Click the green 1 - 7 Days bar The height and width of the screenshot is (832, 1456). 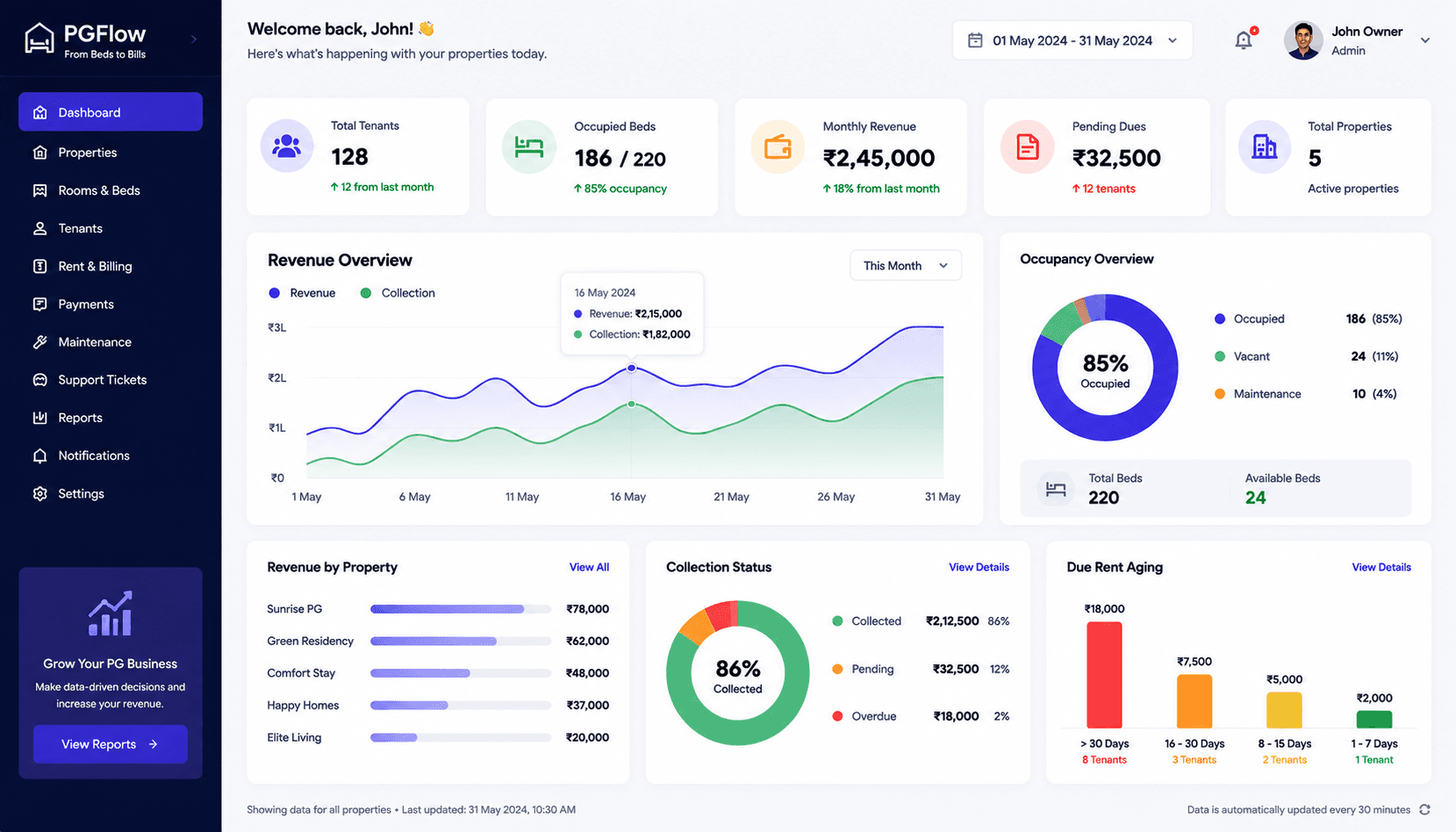point(1374,720)
